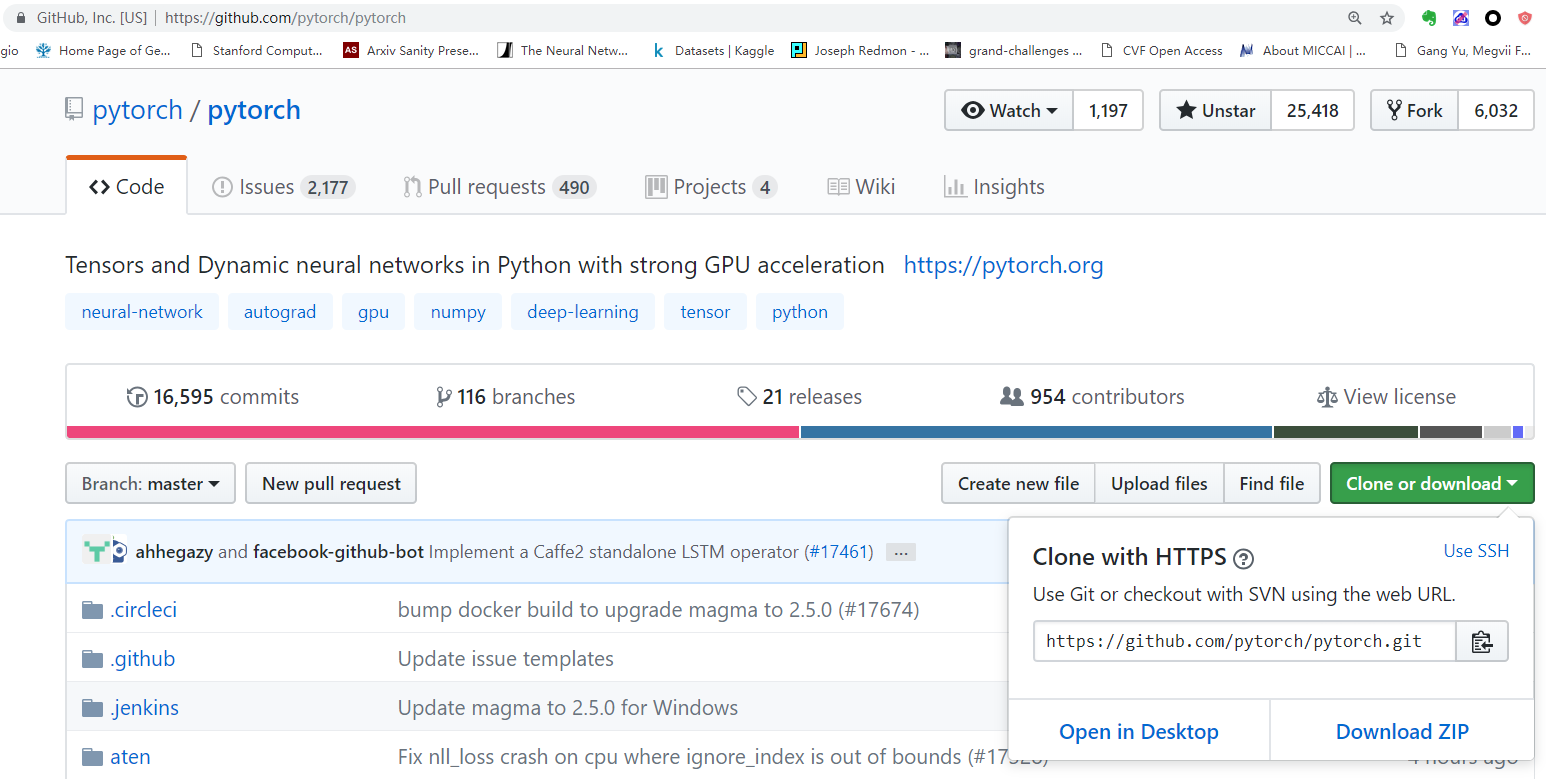1546x779 pixels.
Task: Open commit link #17461
Action: point(838,552)
